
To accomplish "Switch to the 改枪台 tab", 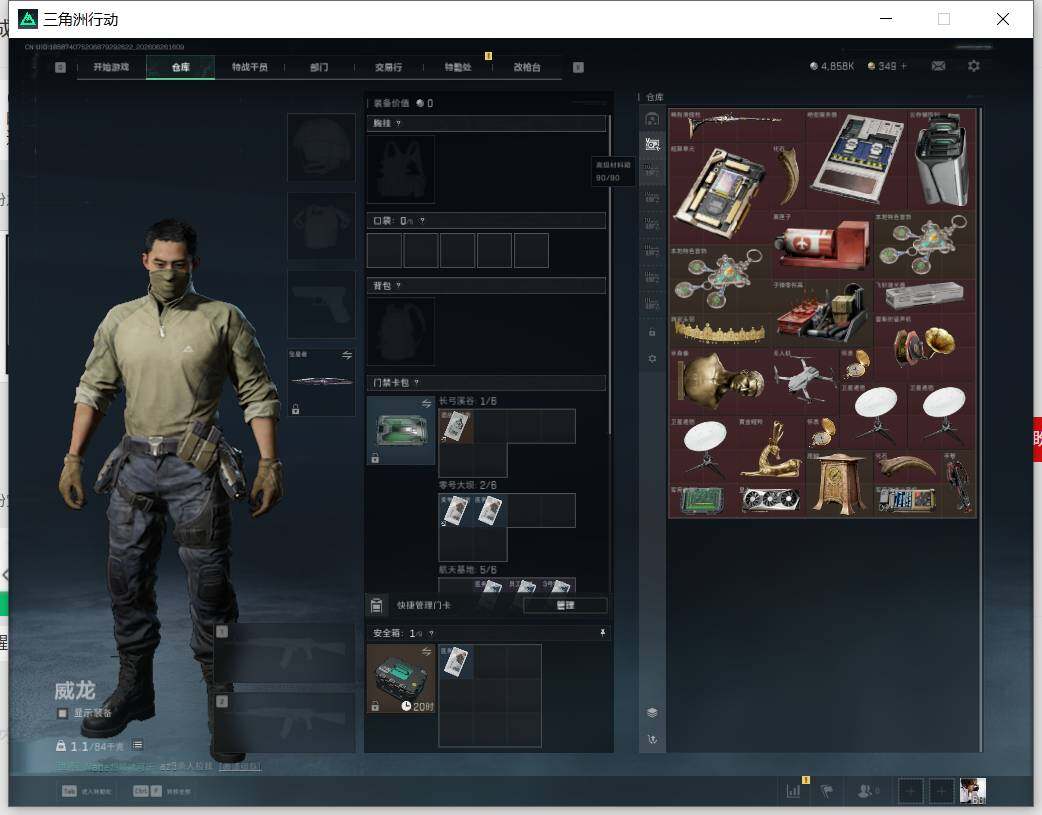I will point(527,67).
